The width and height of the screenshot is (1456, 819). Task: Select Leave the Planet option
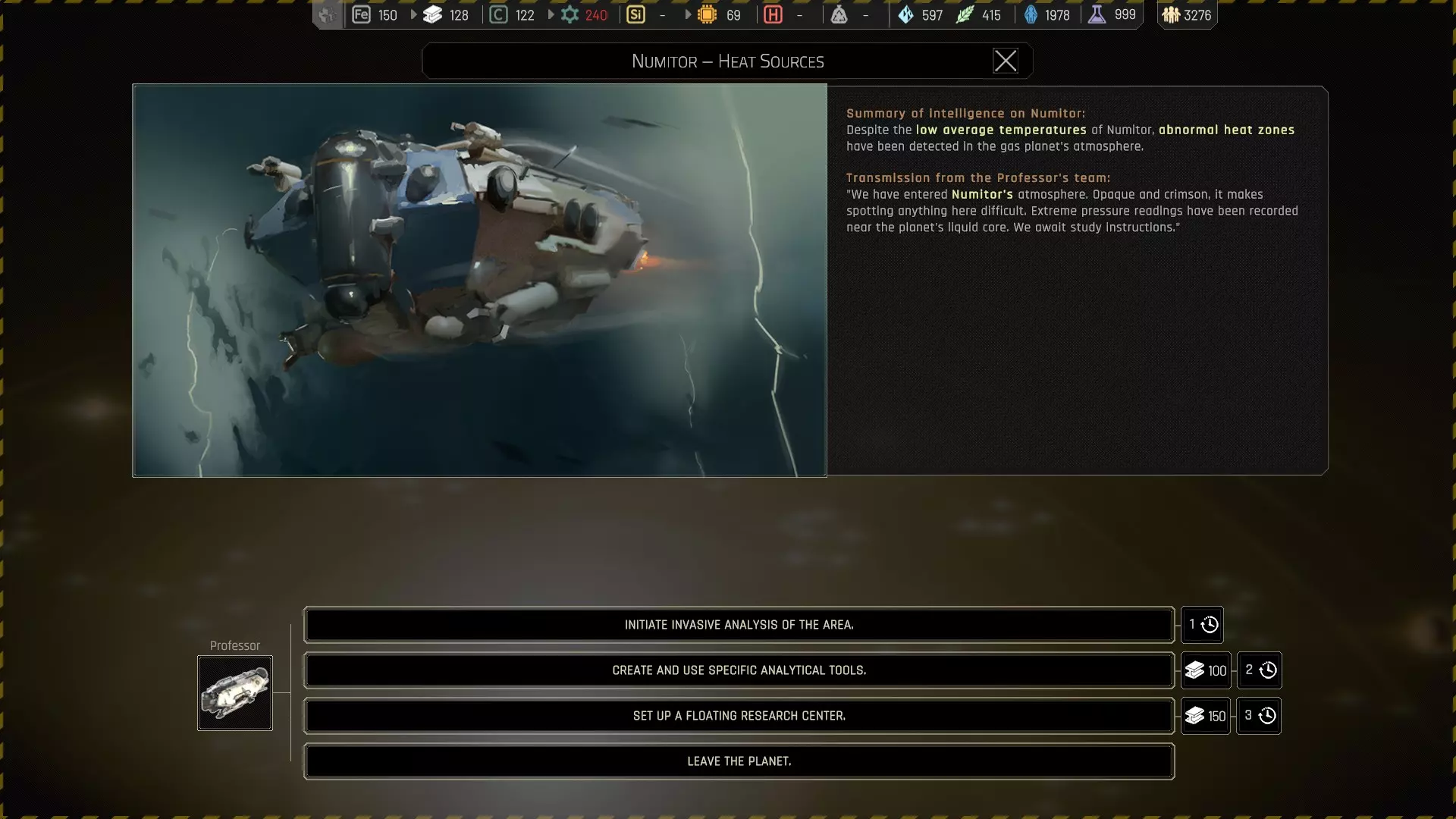click(x=739, y=761)
